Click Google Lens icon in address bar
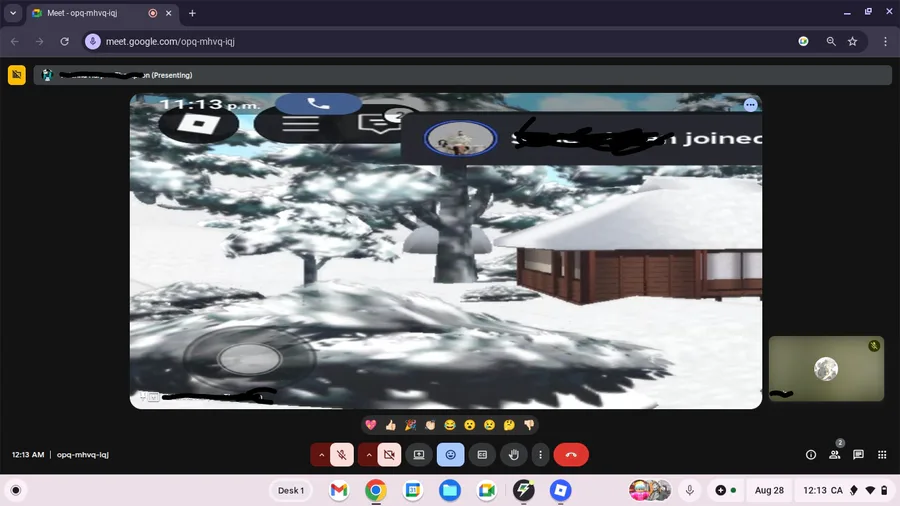The image size is (900, 506). pos(804,41)
